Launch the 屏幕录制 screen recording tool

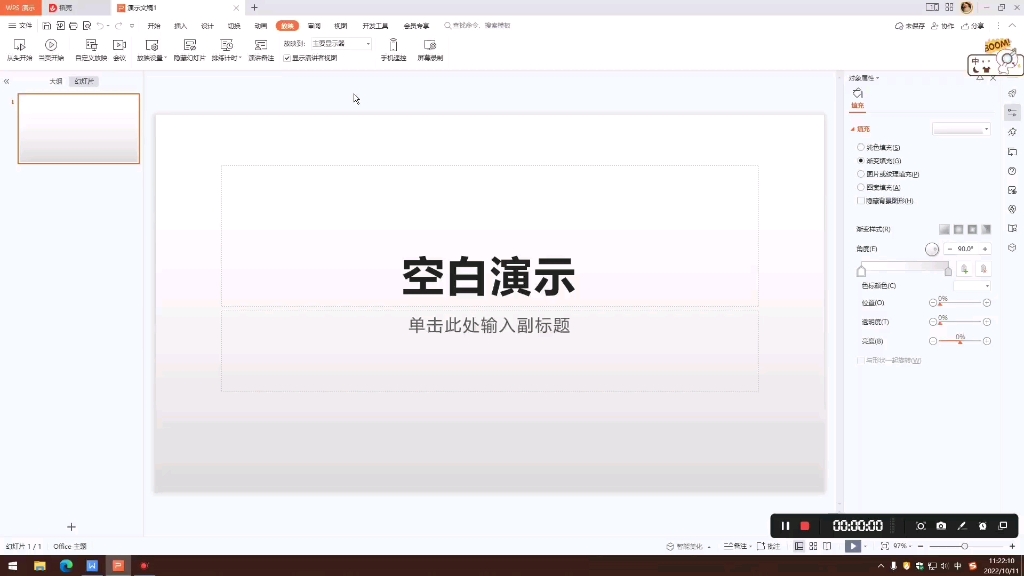pyautogui.click(x=430, y=44)
